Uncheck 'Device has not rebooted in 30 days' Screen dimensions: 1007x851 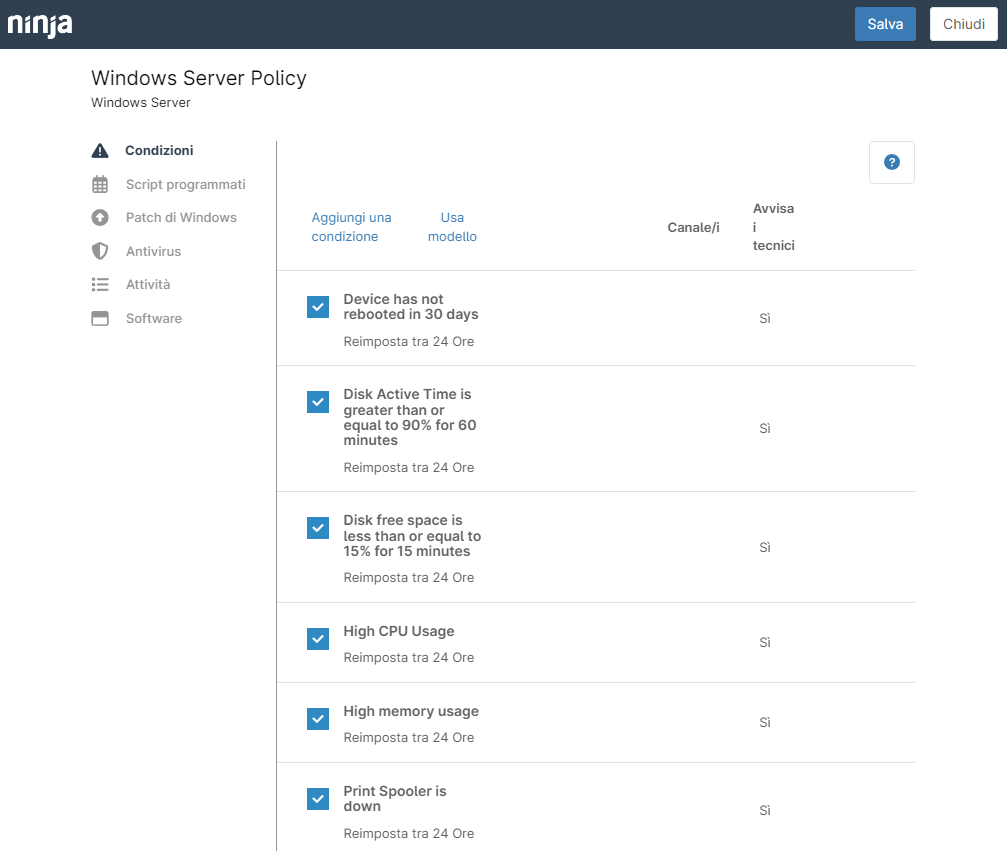click(318, 307)
